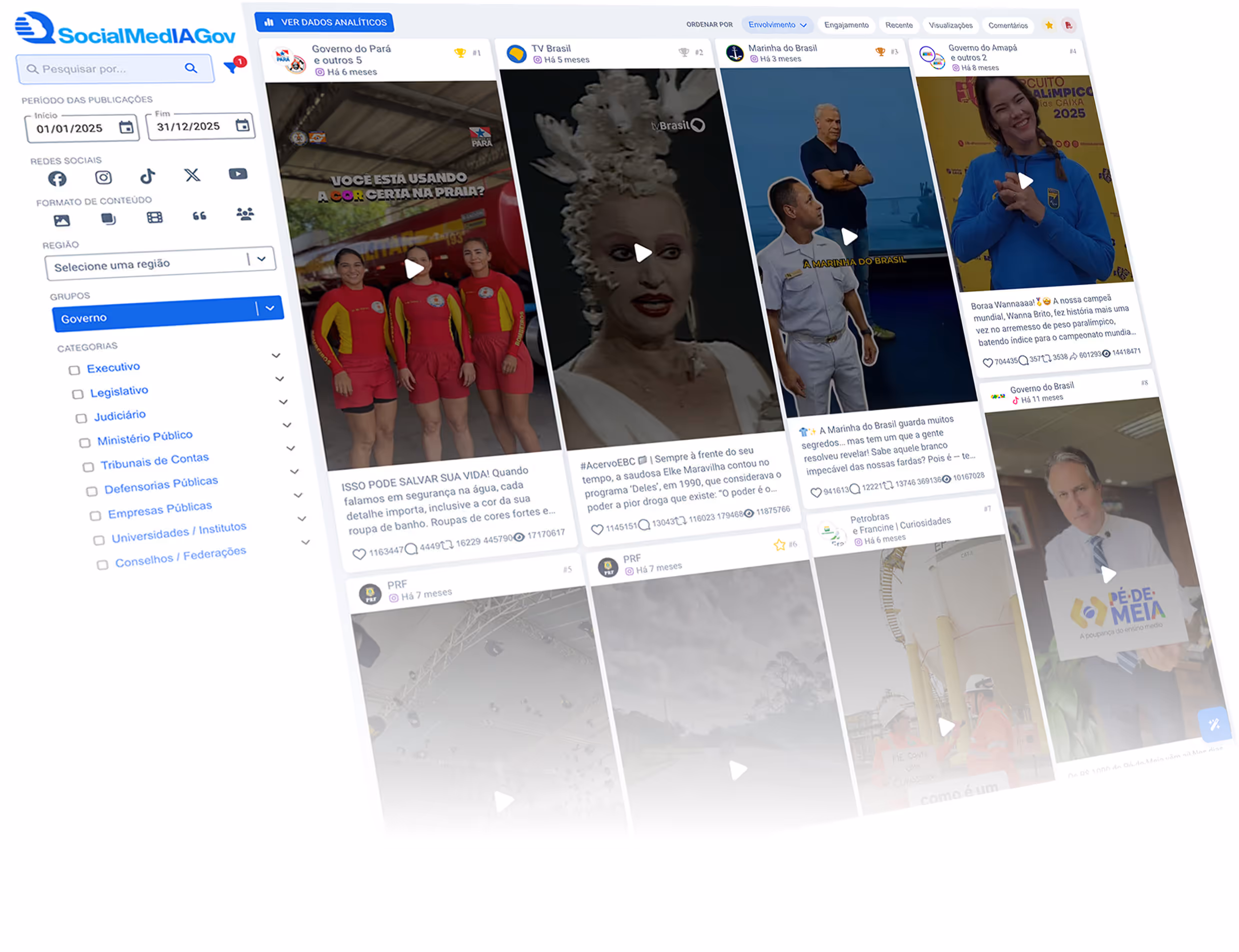The image size is (1239, 952).
Task: Tick the Ministério Público checkbox
Action: click(x=84, y=442)
